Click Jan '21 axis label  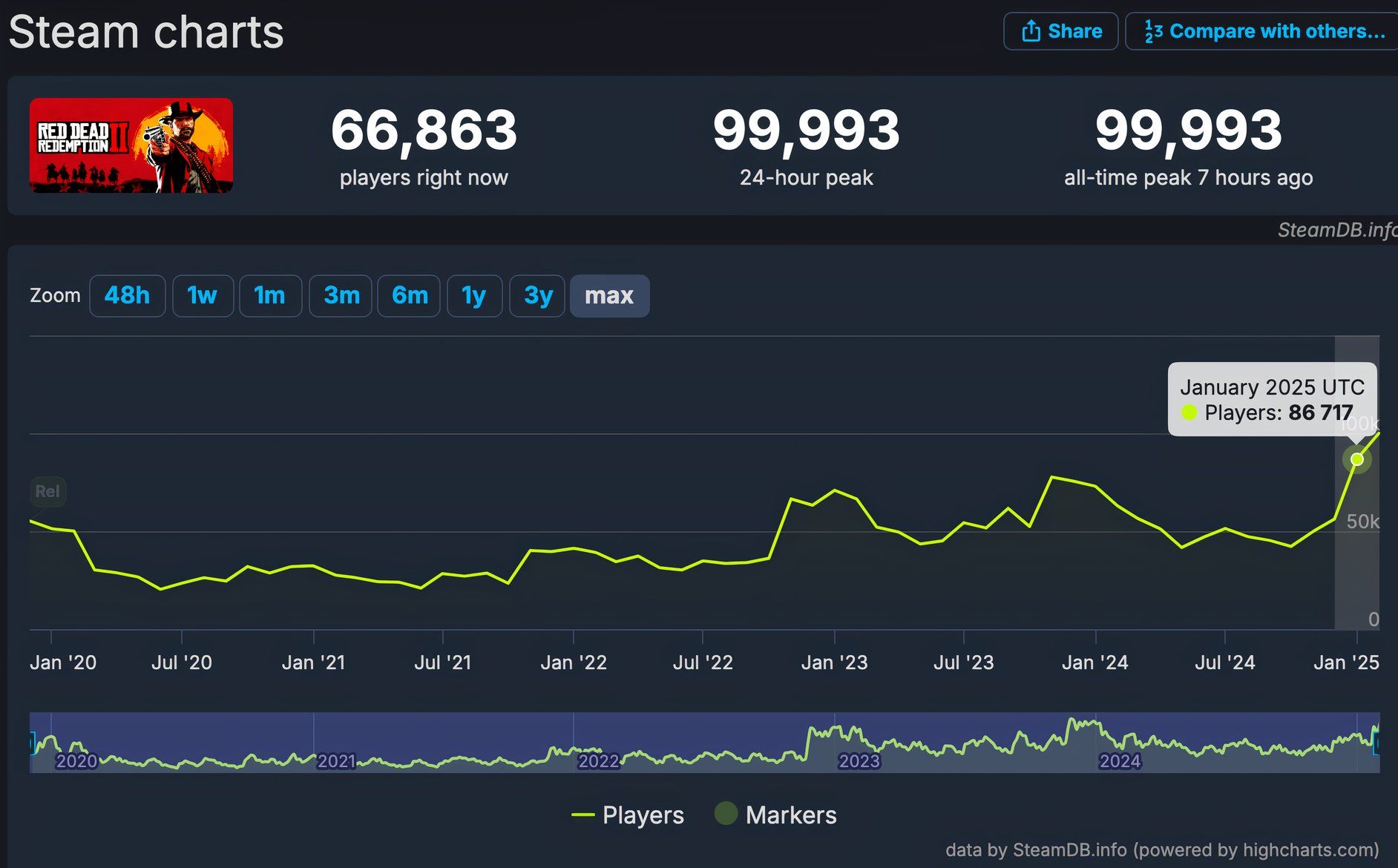(x=314, y=662)
